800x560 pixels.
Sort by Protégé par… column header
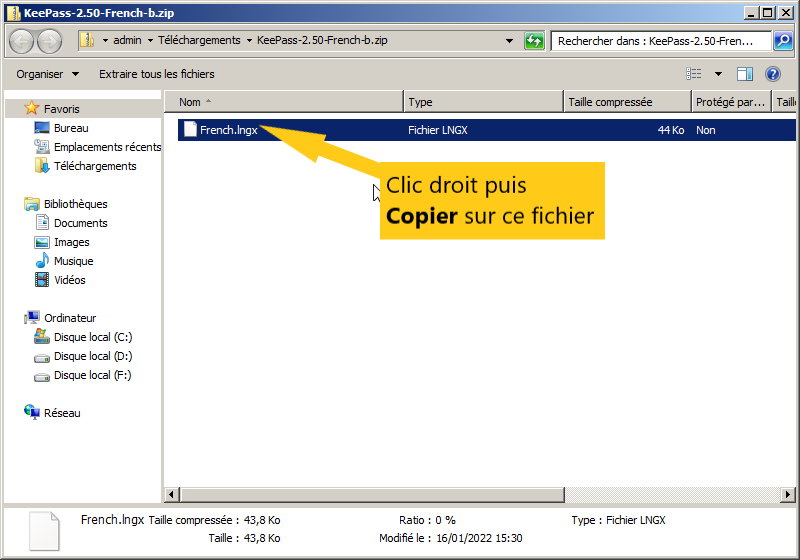[x=731, y=101]
